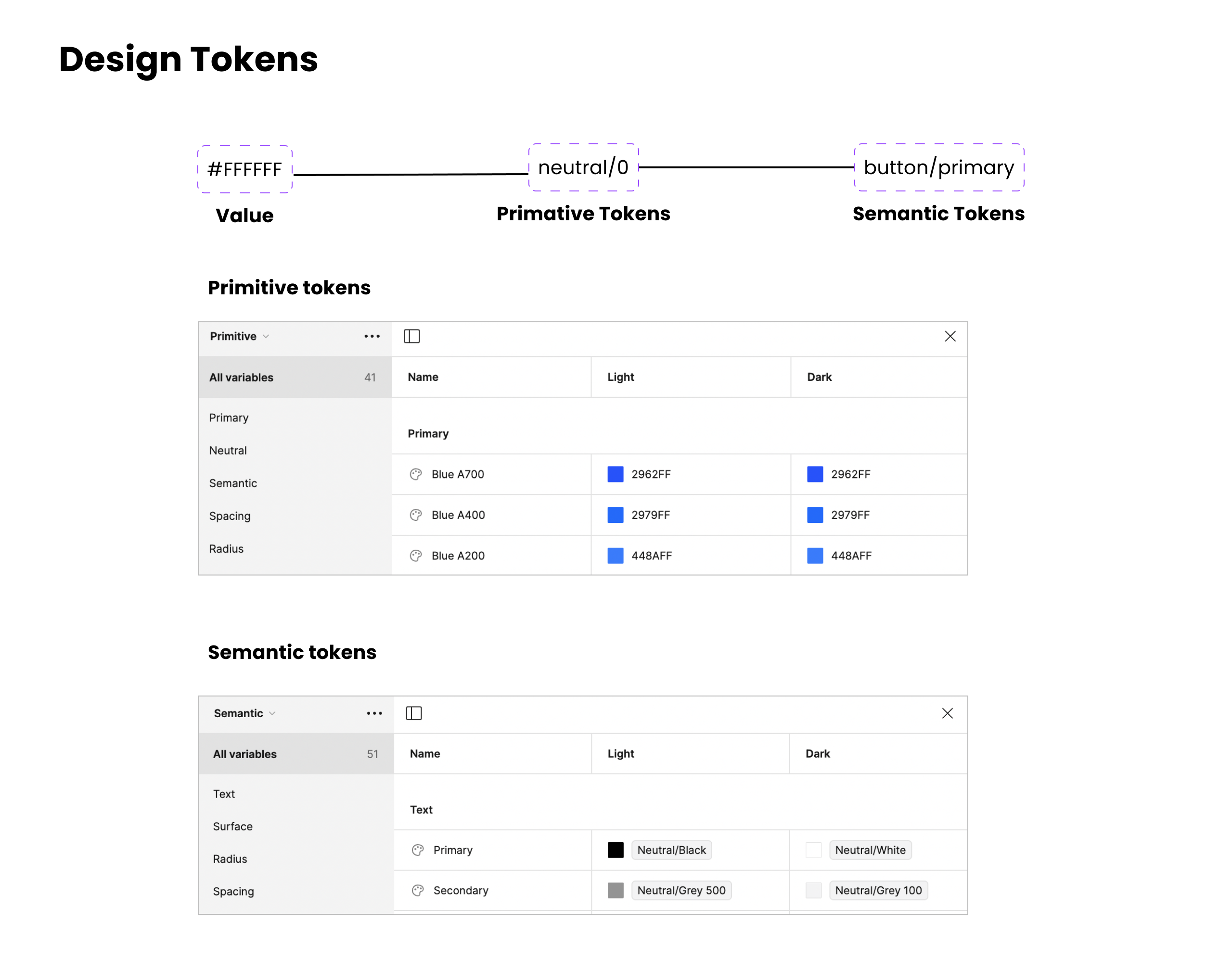Close the Semantic variables panel
The image size is (1232, 962).
pyautogui.click(x=947, y=713)
